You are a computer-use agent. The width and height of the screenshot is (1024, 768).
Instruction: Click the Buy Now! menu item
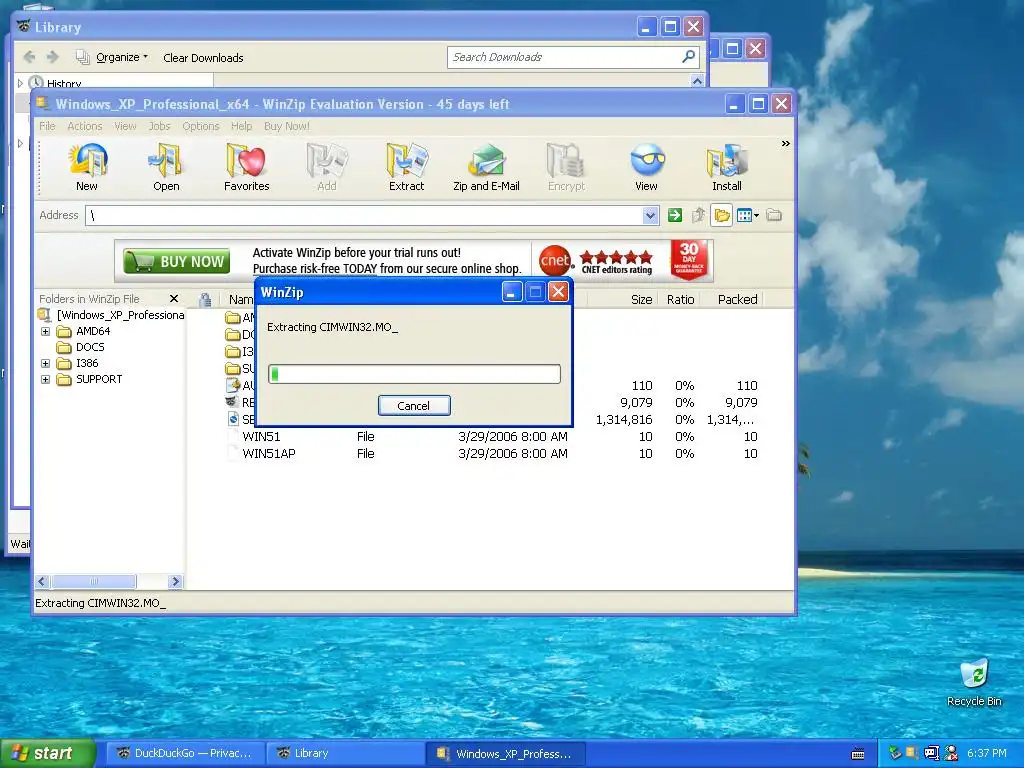pos(287,126)
